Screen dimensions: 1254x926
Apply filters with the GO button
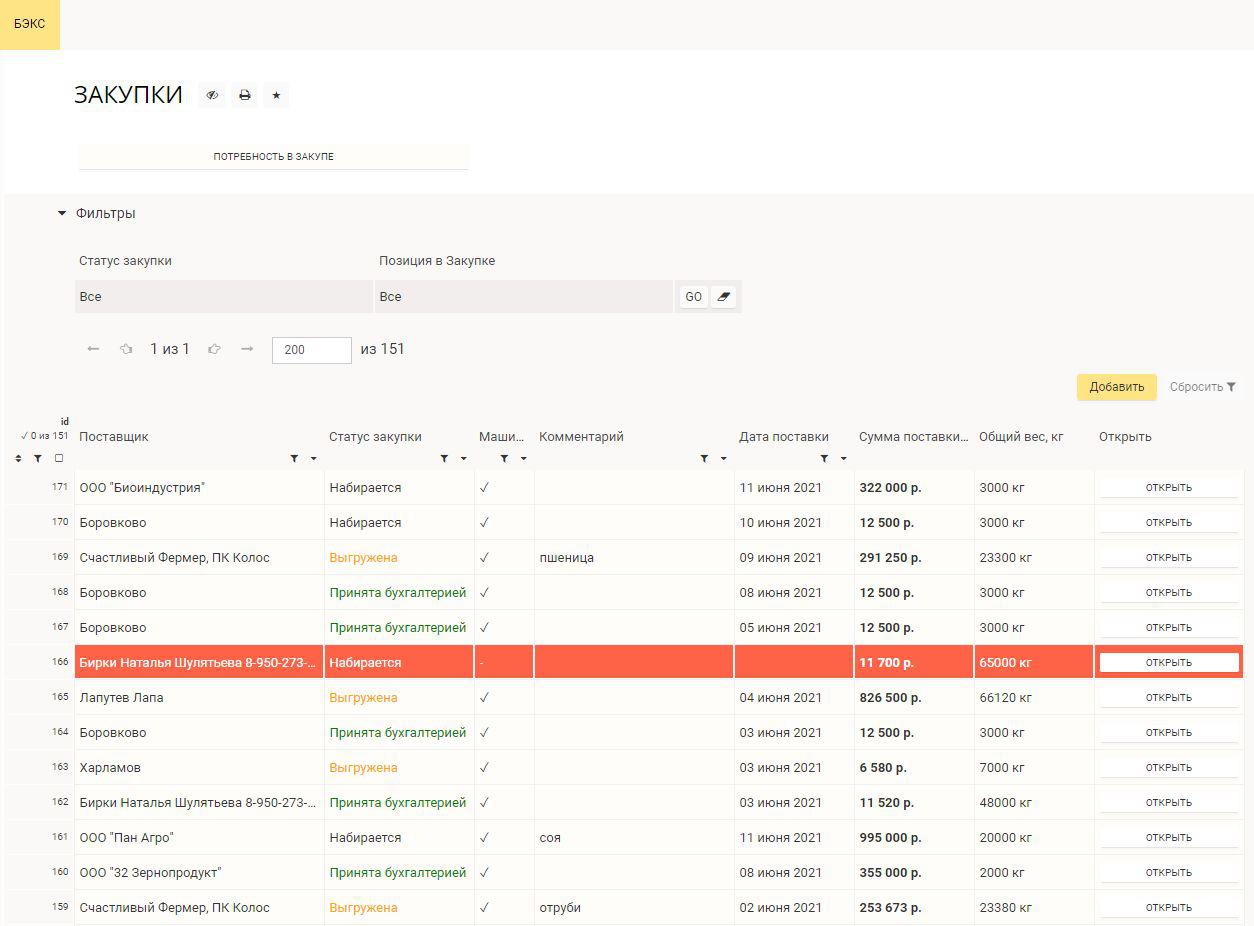(693, 297)
